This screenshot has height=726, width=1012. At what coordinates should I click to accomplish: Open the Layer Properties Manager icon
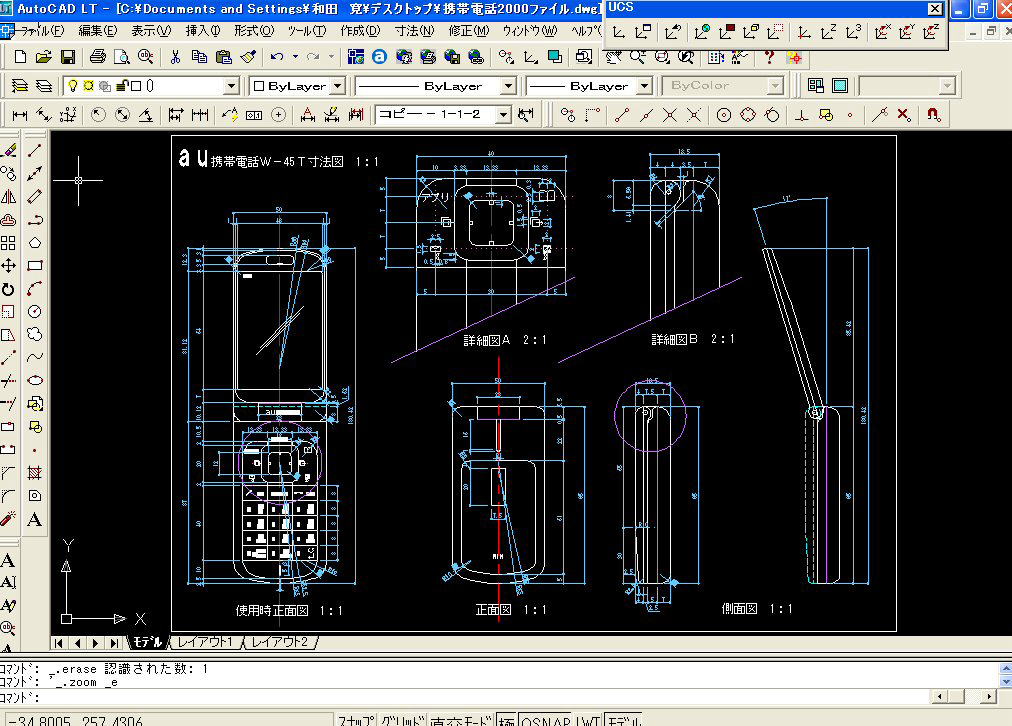tap(20, 86)
